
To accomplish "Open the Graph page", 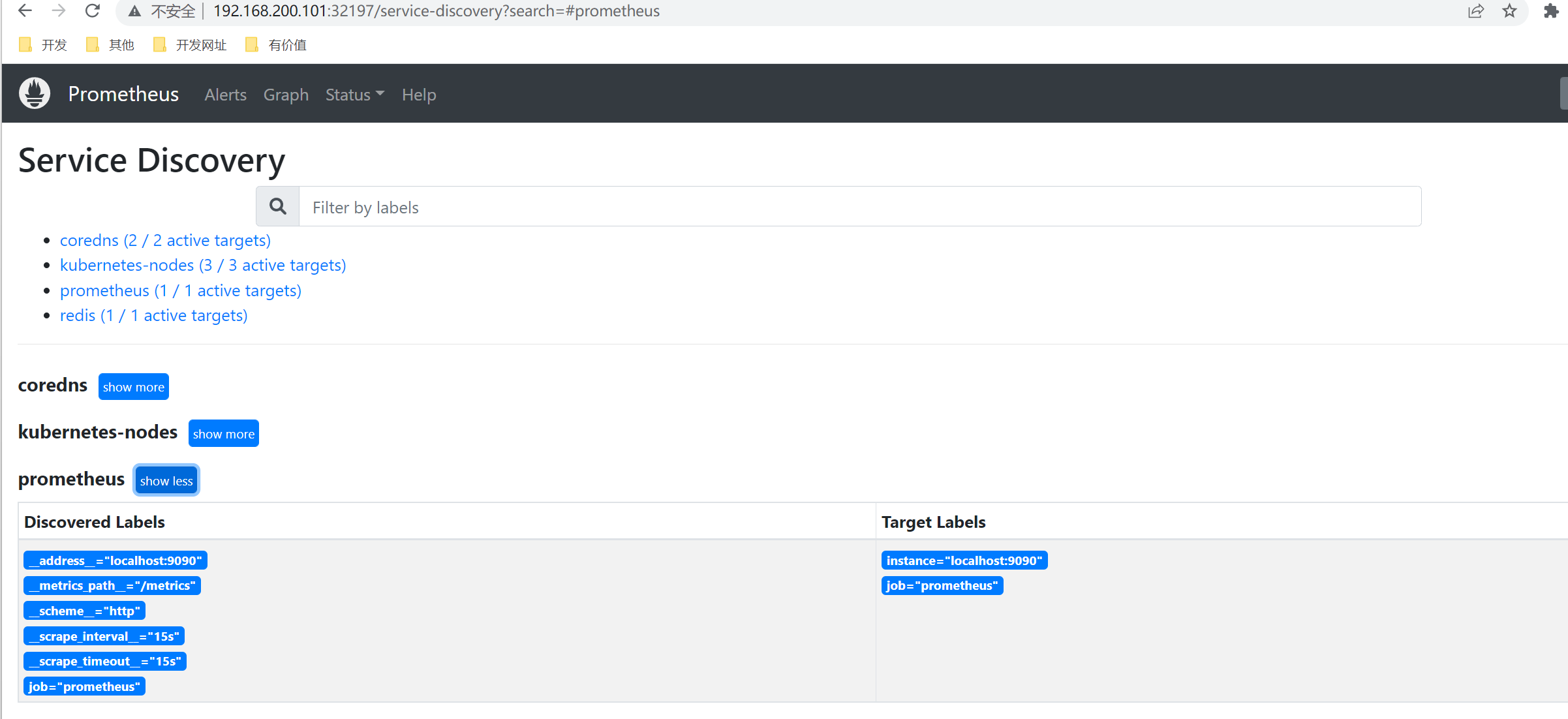I will point(286,95).
